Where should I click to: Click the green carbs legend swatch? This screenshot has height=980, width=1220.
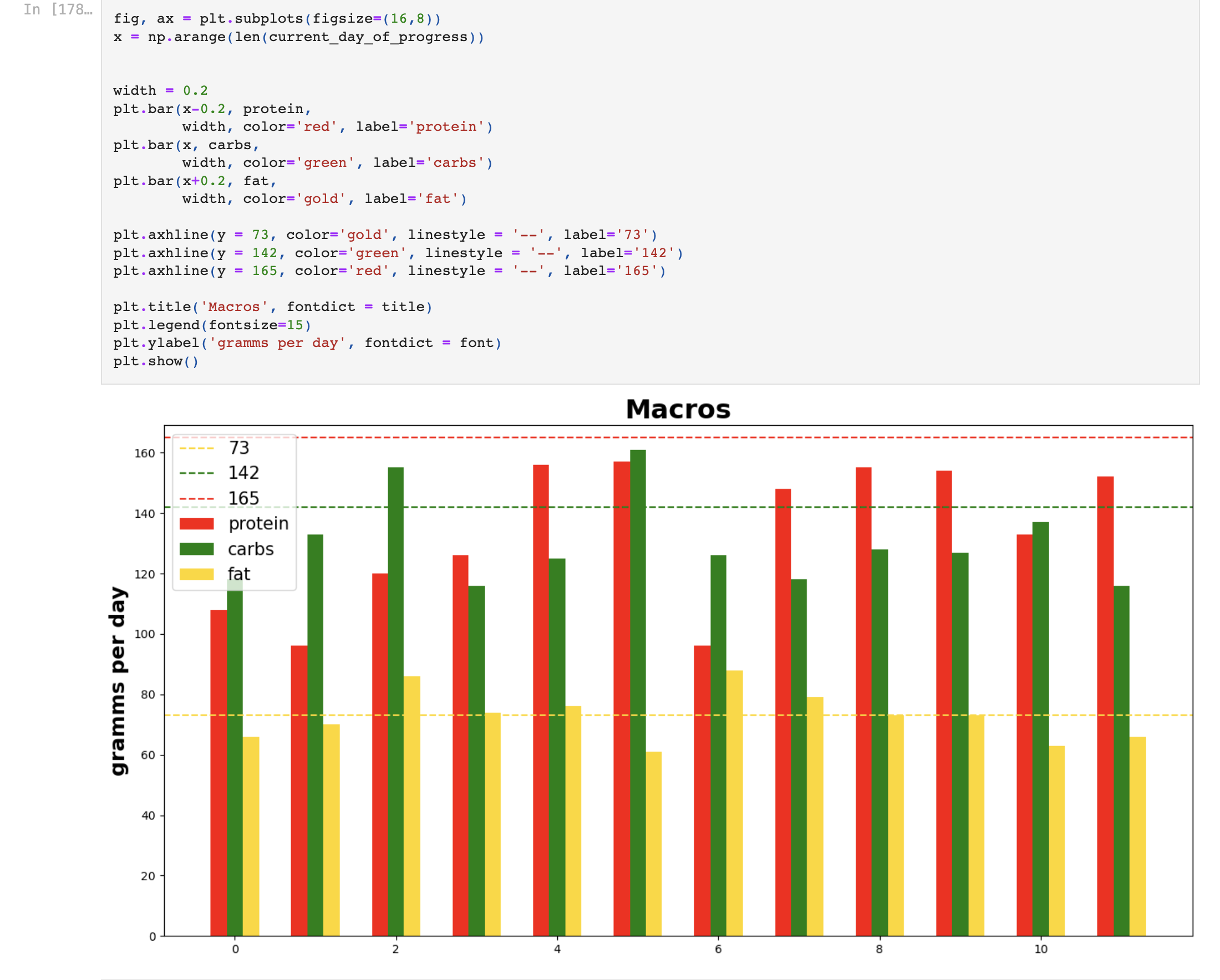(x=197, y=548)
